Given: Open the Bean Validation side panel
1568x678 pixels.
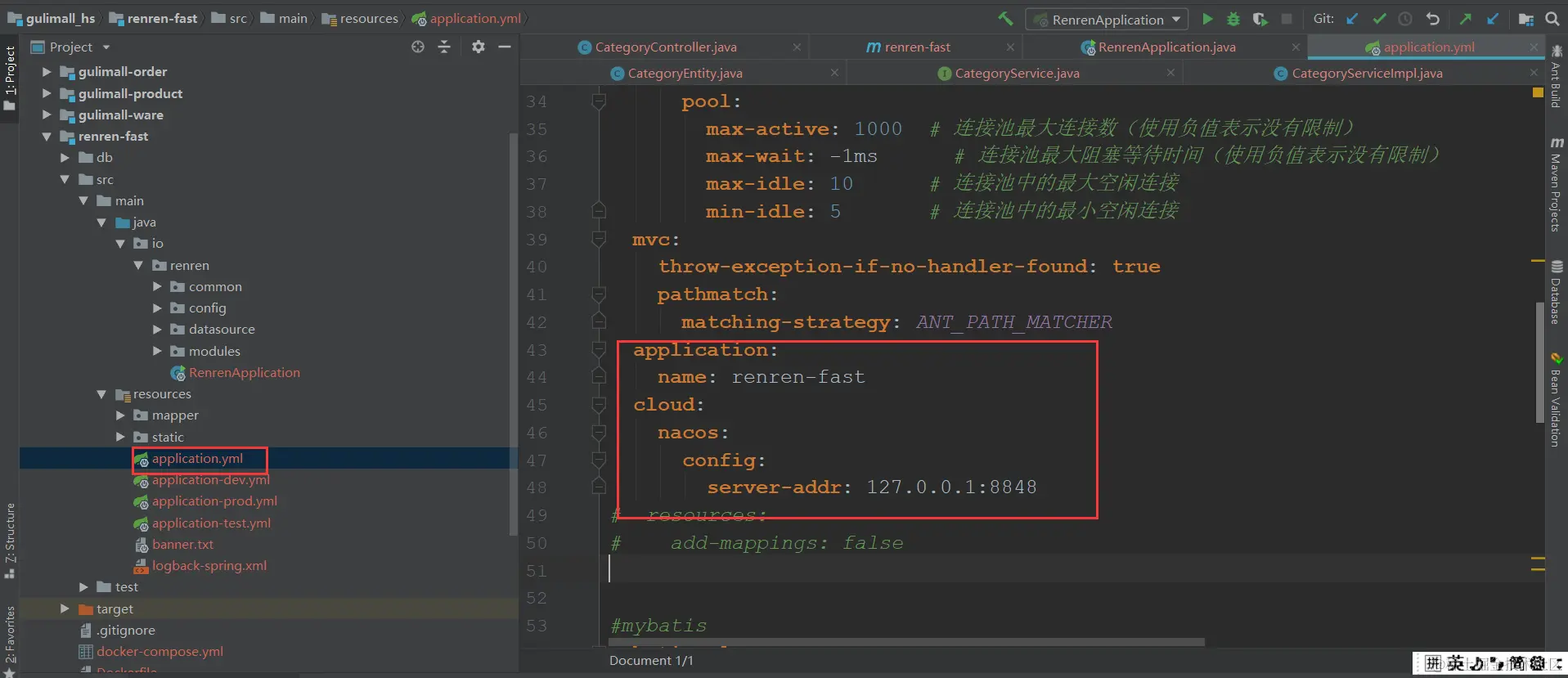Looking at the screenshot, I should coord(1556,400).
